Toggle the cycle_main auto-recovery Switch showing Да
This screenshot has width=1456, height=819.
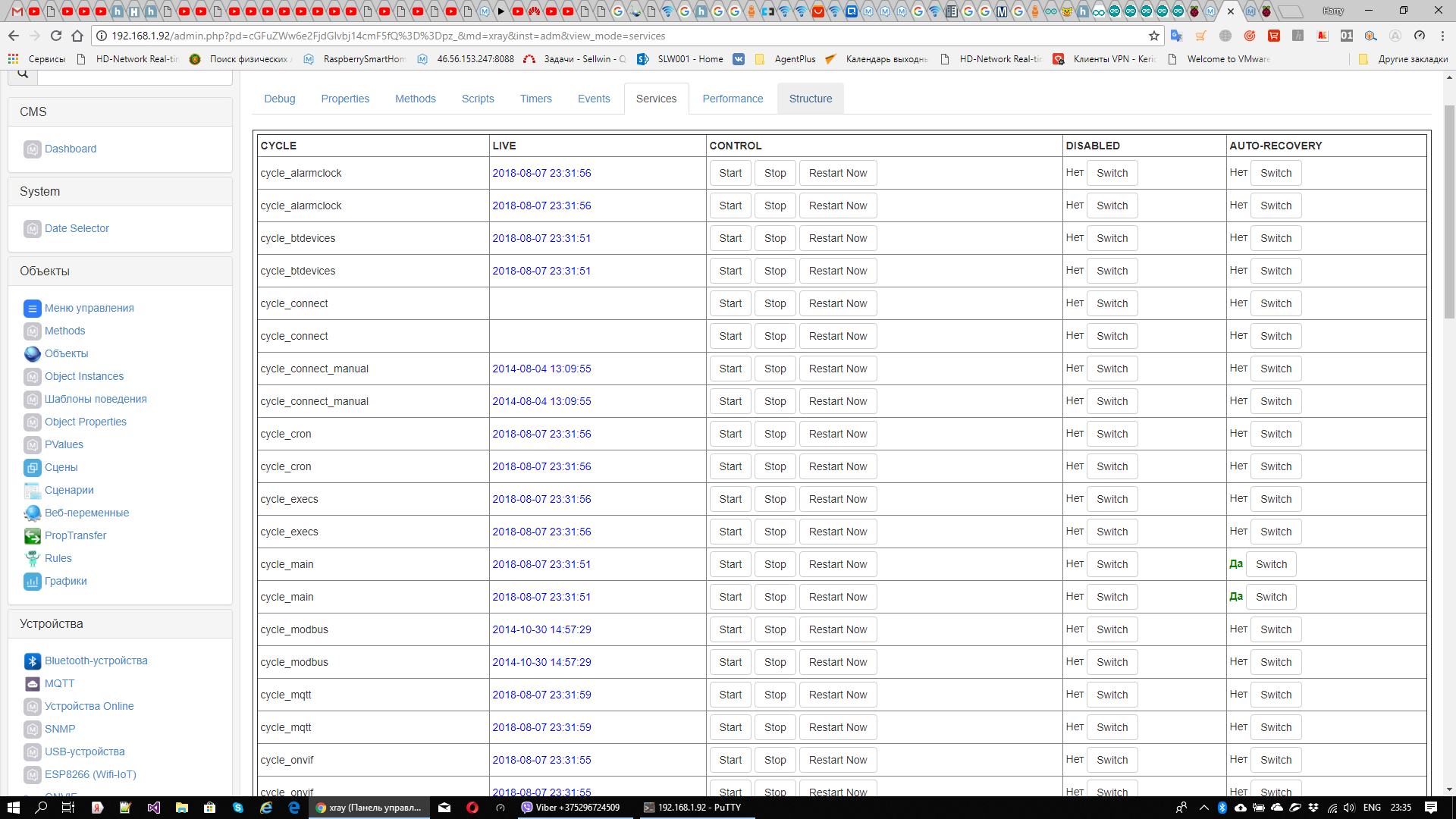pyautogui.click(x=1271, y=564)
